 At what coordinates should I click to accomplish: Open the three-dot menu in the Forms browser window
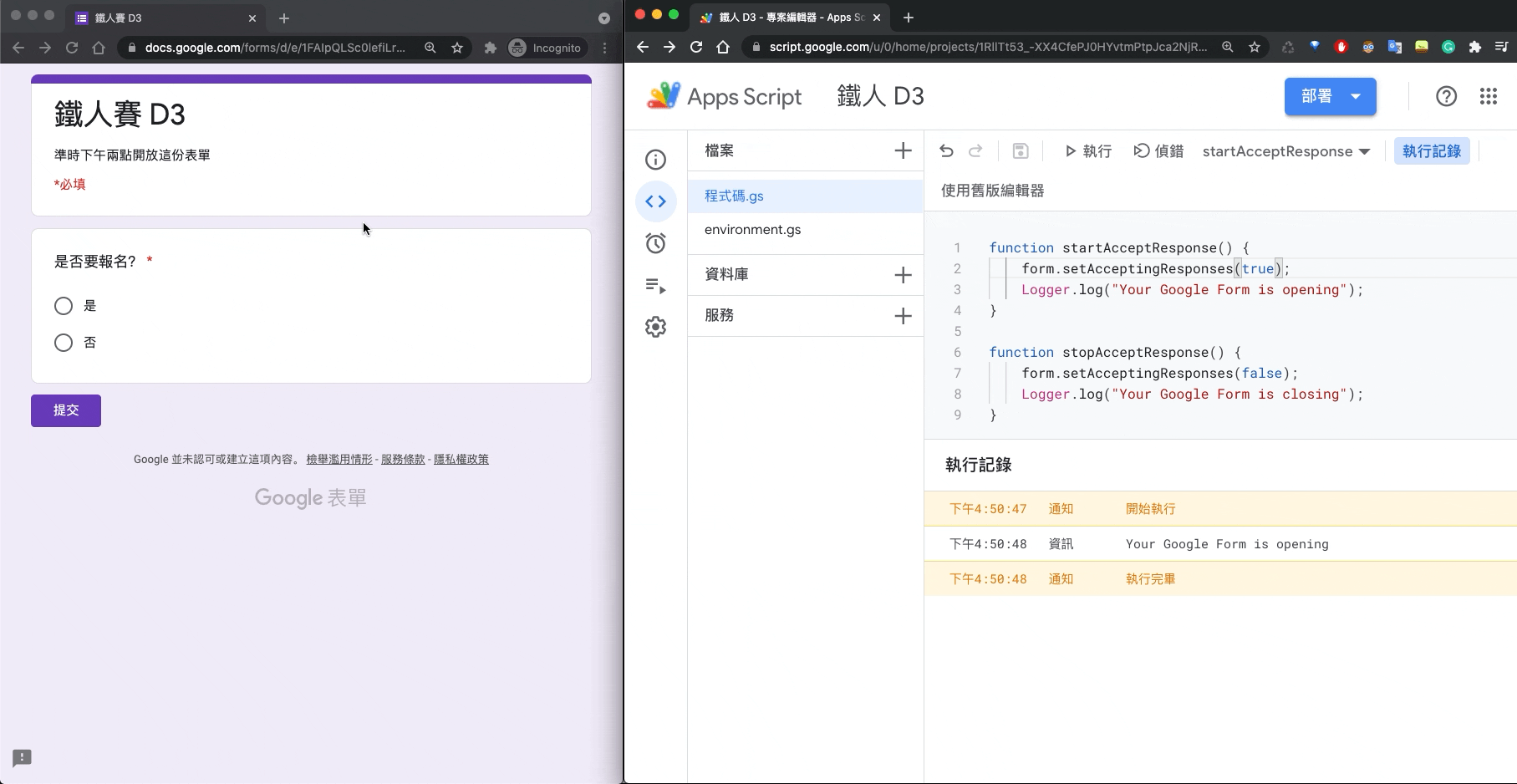pyautogui.click(x=605, y=48)
